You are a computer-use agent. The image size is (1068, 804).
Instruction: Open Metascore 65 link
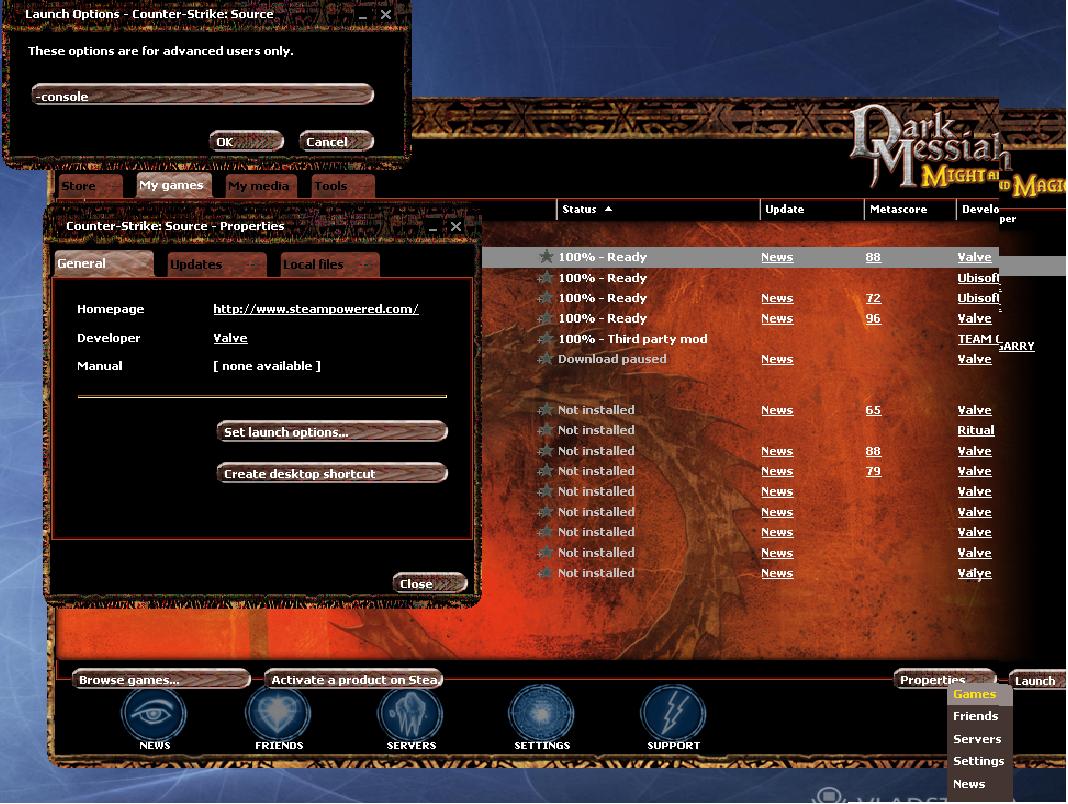873,409
